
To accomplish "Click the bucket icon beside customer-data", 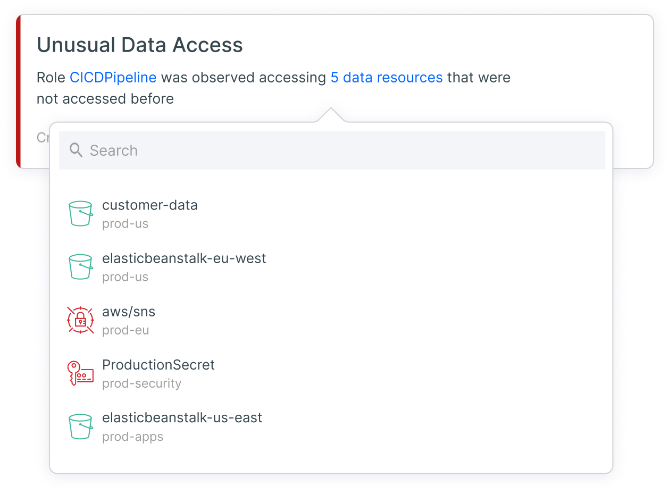I will click(80, 214).
